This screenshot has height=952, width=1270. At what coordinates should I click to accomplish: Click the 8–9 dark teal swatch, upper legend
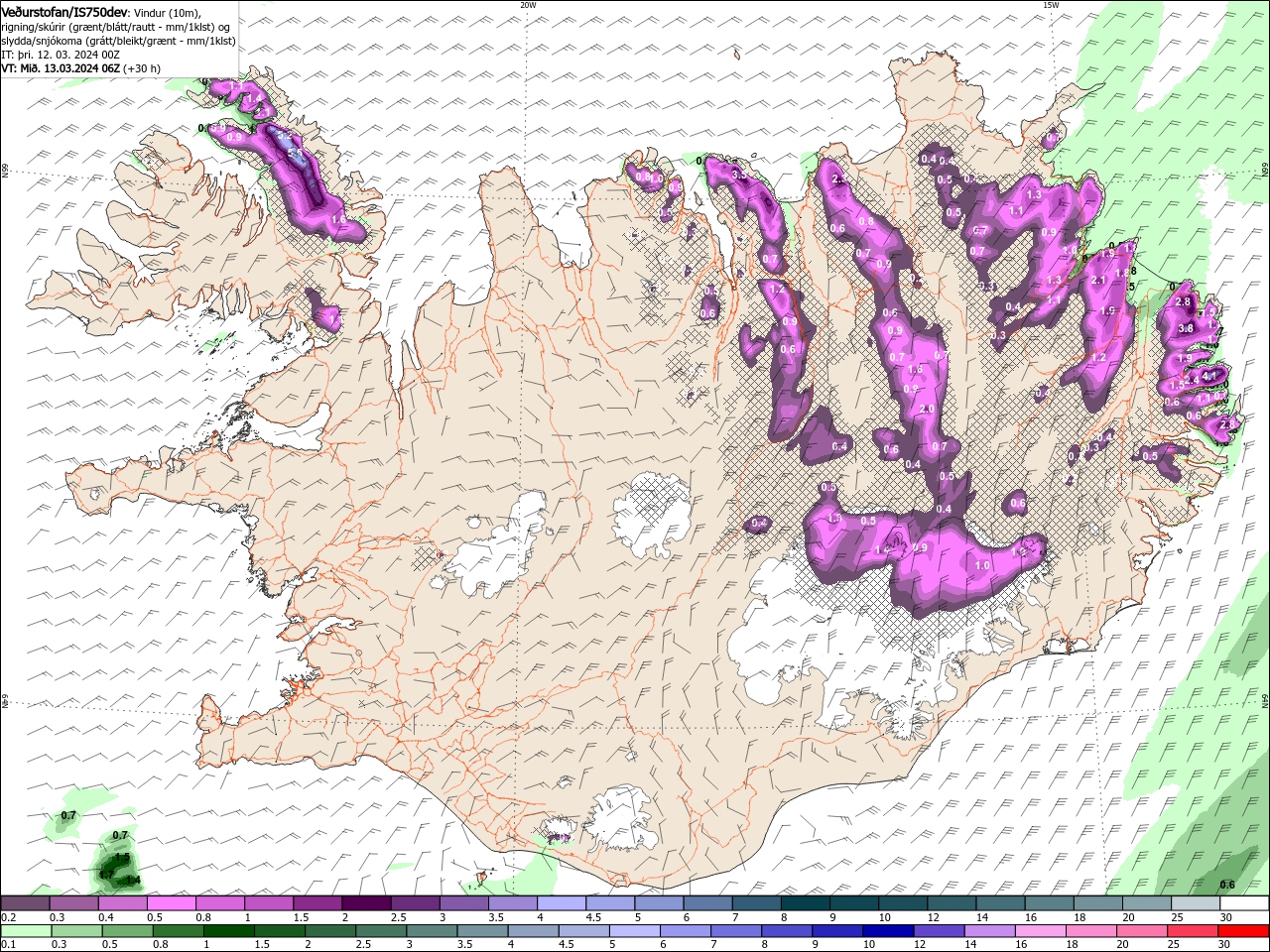[x=807, y=903]
